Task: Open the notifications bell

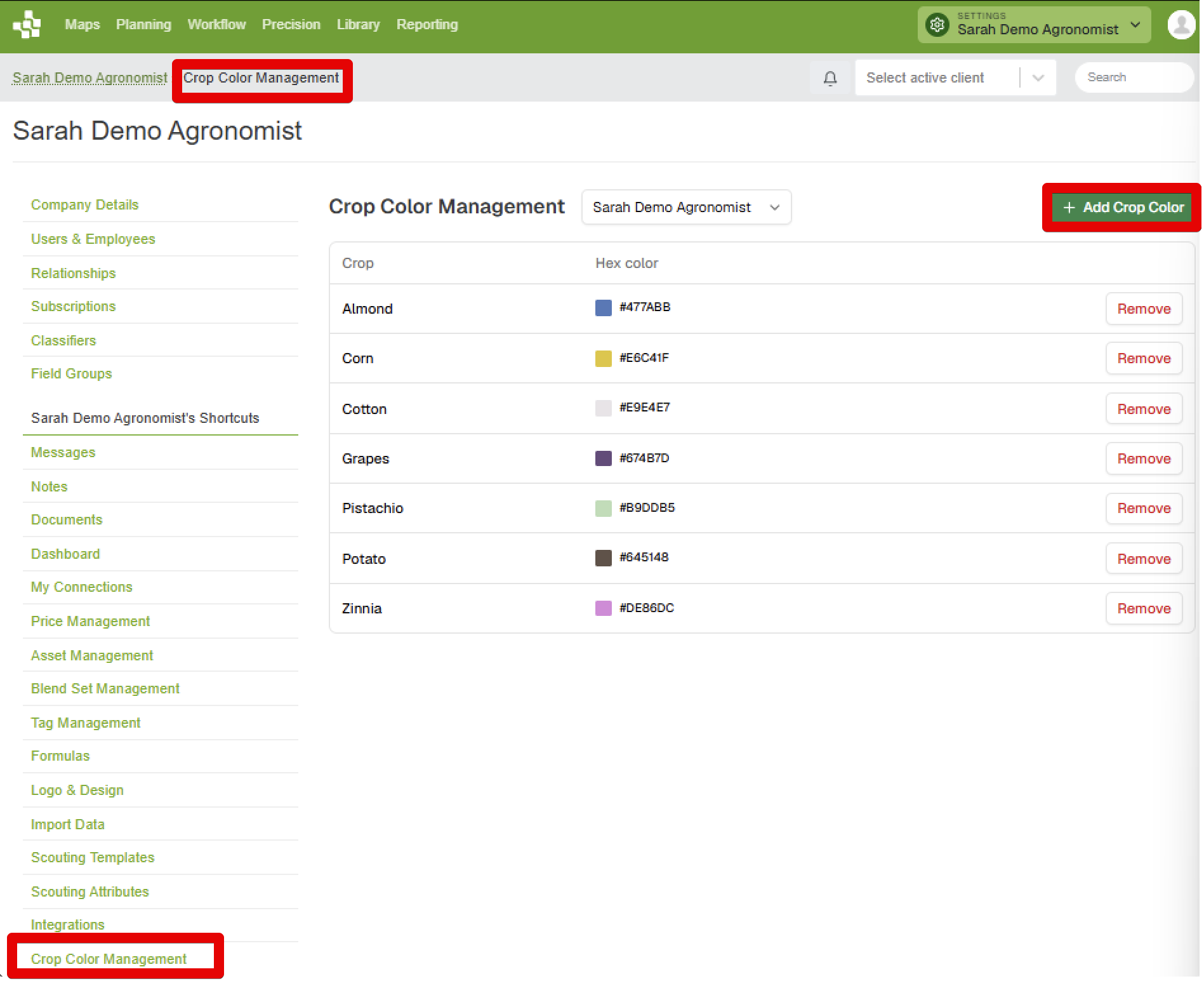Action: point(830,77)
